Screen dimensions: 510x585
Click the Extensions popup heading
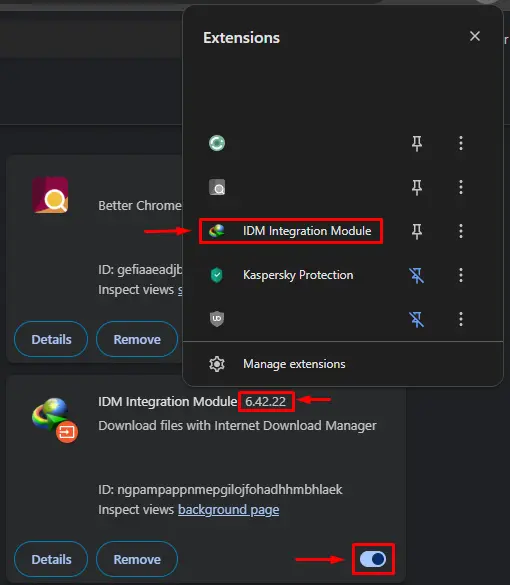pyautogui.click(x=241, y=38)
